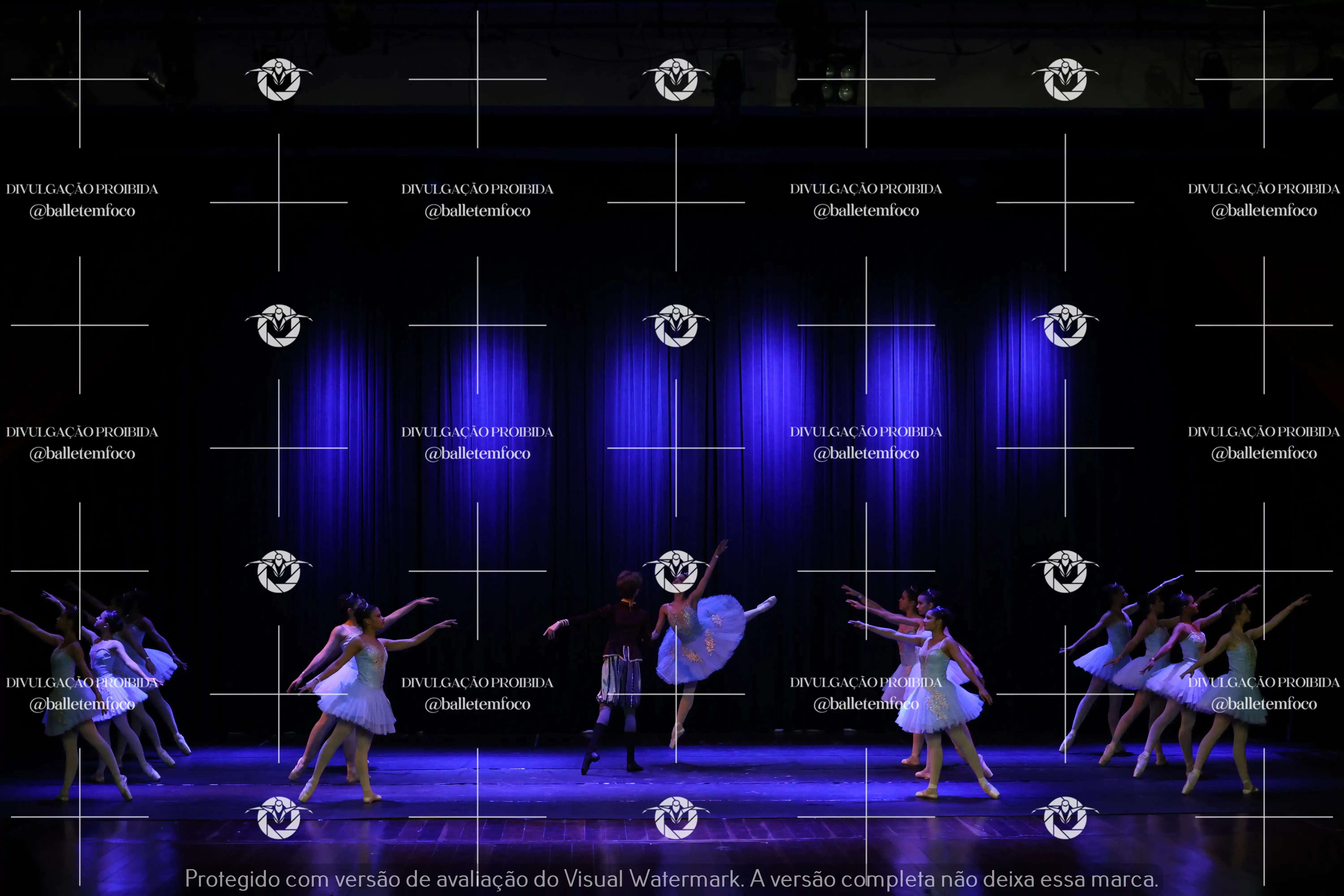This screenshot has height=896, width=1344.
Task: Click the shutter logo in the top-left corner
Action: click(279, 80)
